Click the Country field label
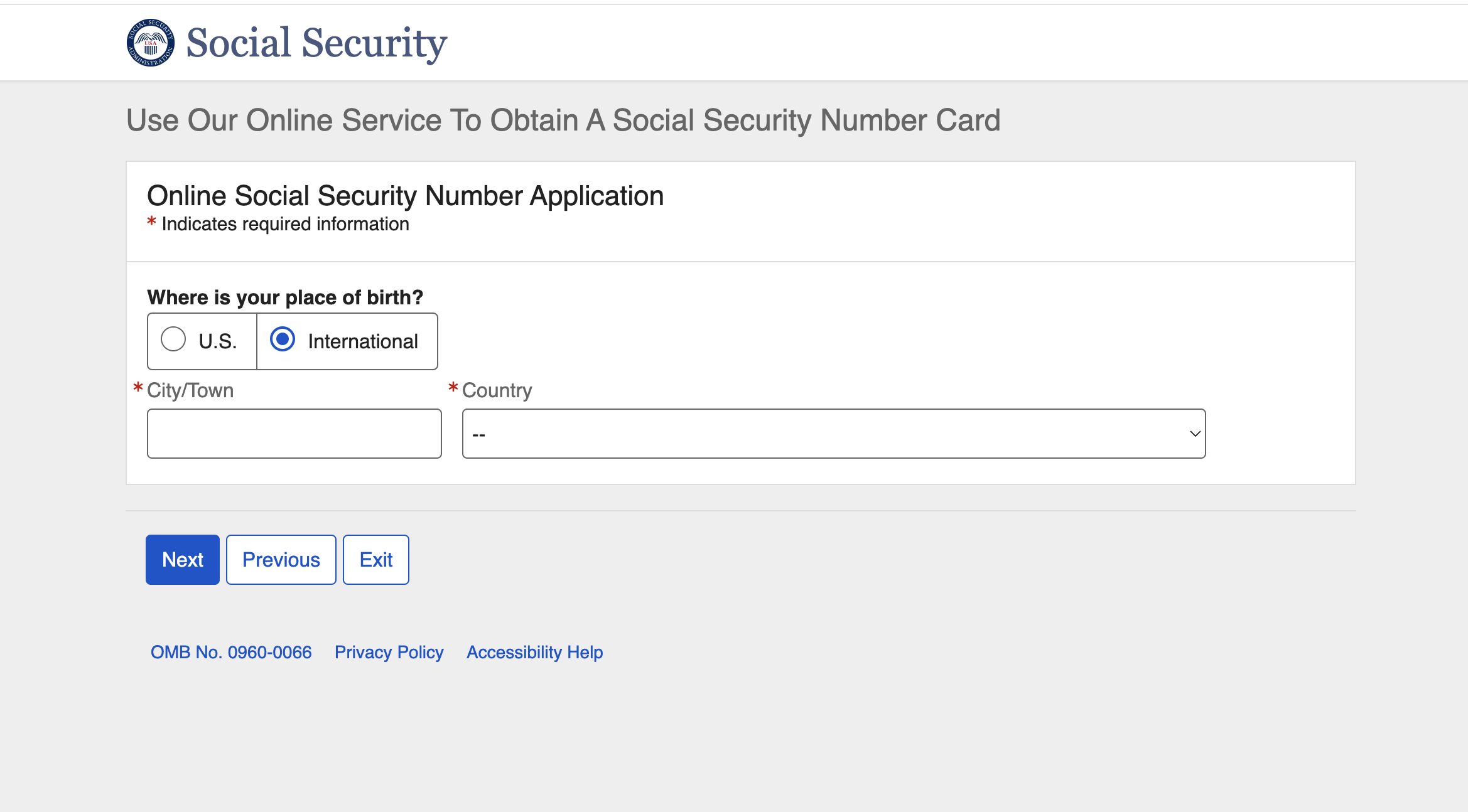Screen dimensions: 1468x812 click(x=497, y=390)
